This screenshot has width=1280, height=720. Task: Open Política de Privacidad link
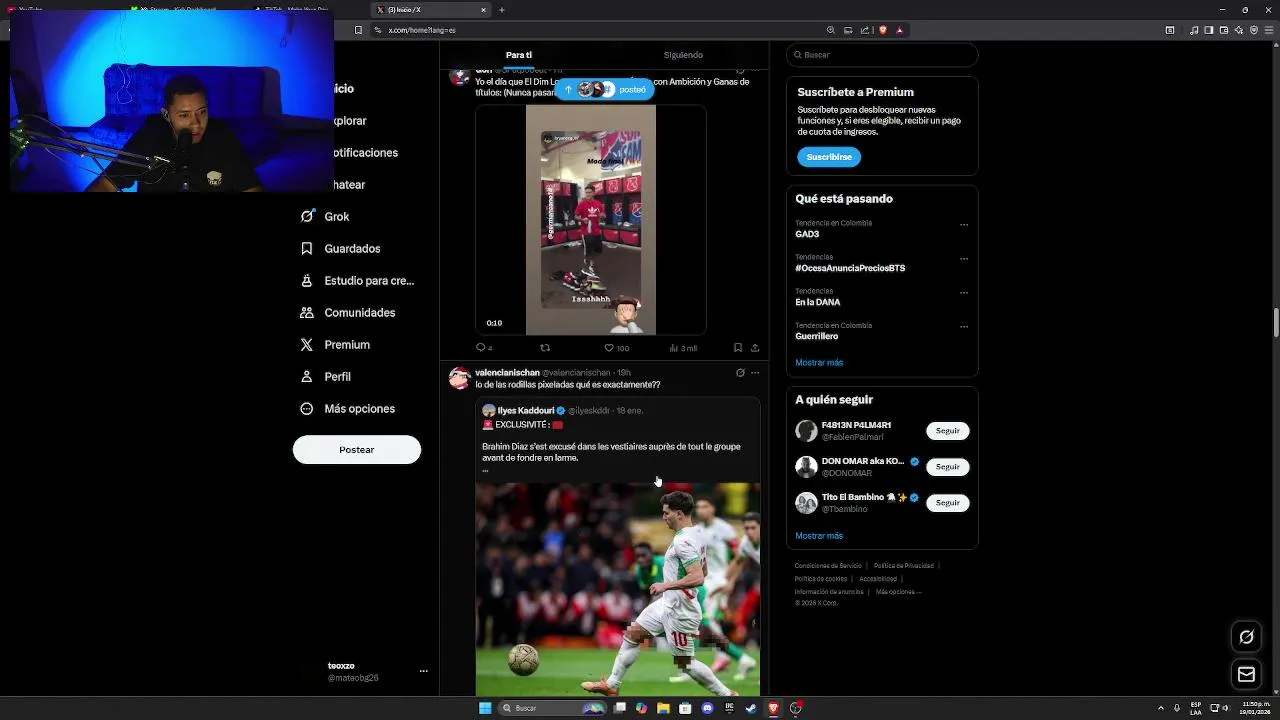[905, 566]
